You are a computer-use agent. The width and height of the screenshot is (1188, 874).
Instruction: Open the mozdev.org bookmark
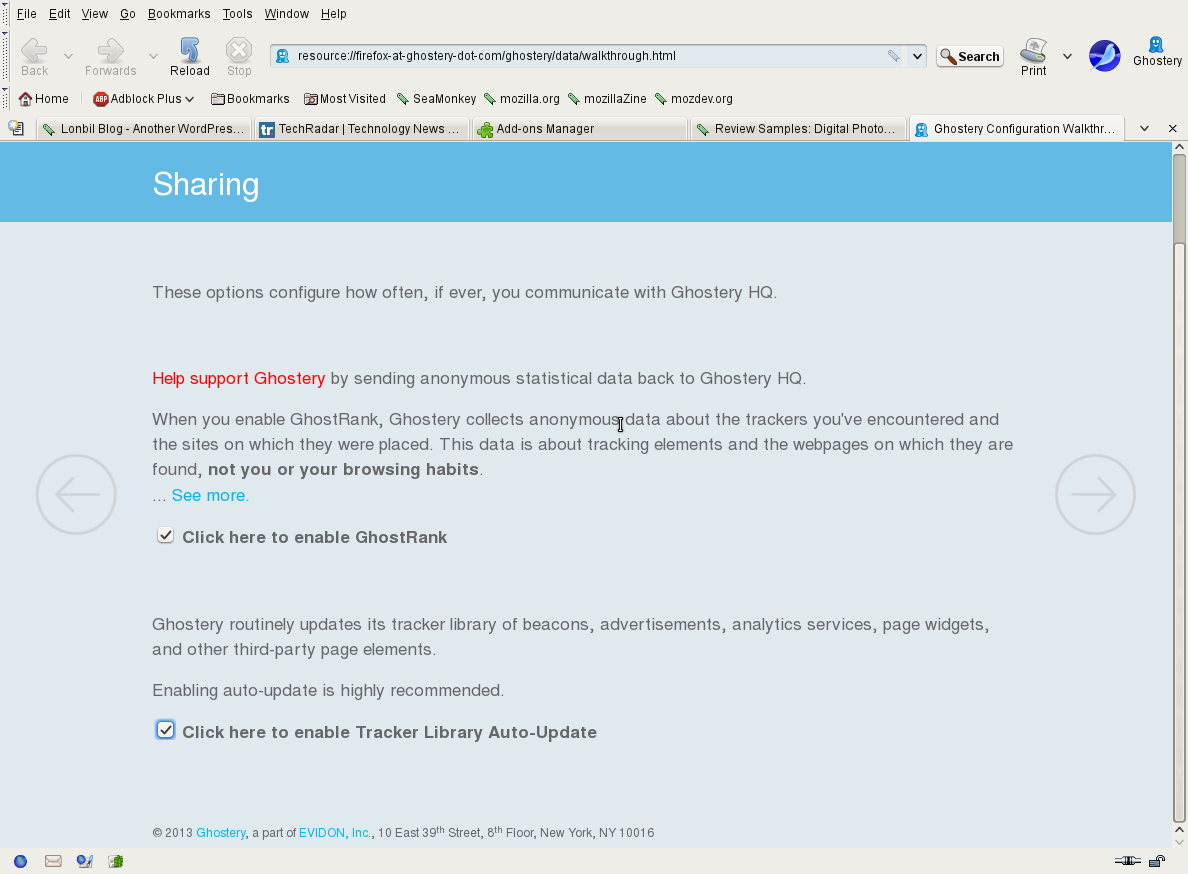(694, 98)
